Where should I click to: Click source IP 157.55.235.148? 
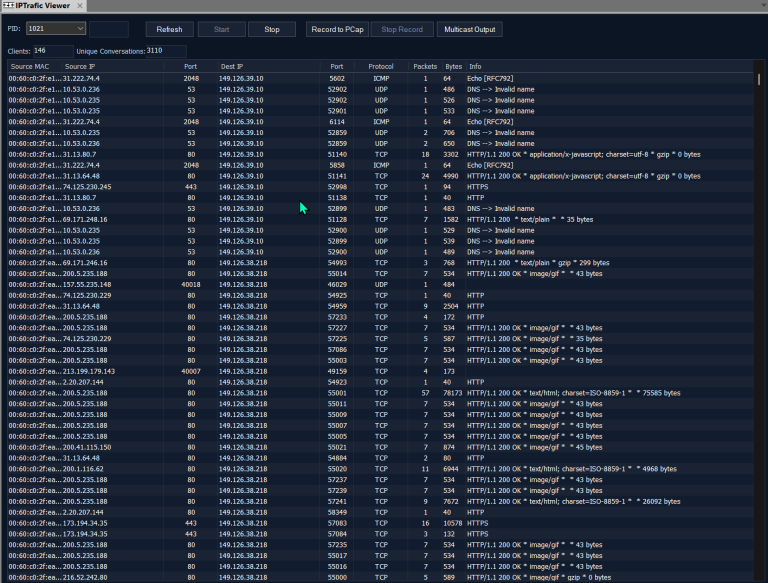[87, 285]
